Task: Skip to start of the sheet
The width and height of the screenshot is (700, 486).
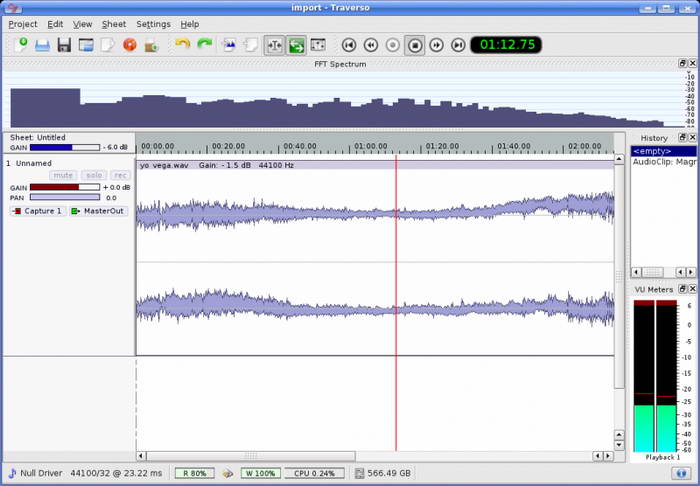Action: pyautogui.click(x=349, y=45)
